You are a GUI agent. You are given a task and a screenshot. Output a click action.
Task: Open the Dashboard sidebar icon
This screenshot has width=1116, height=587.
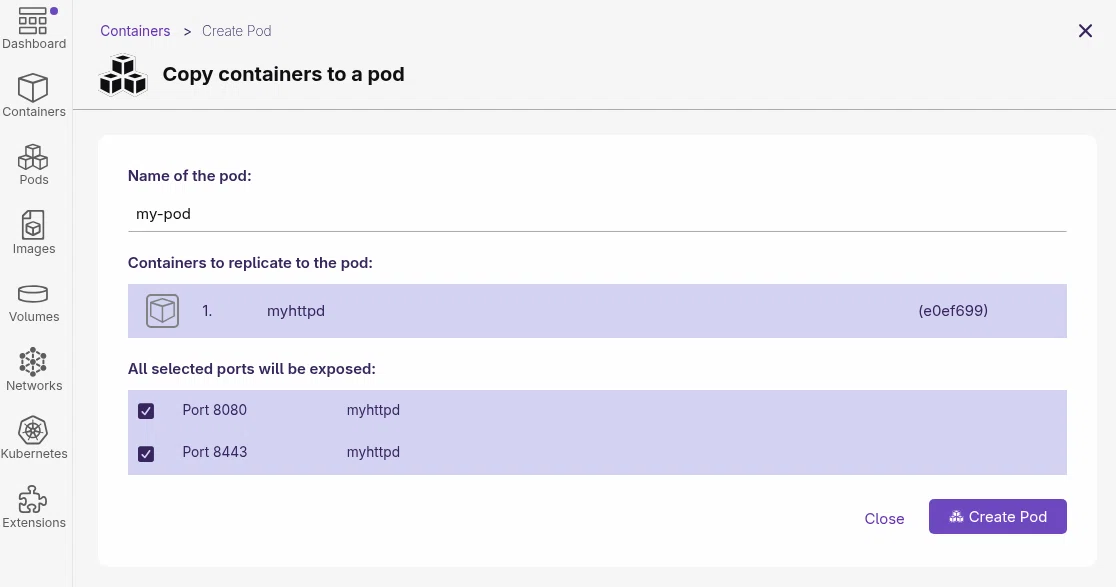click(x=33, y=21)
